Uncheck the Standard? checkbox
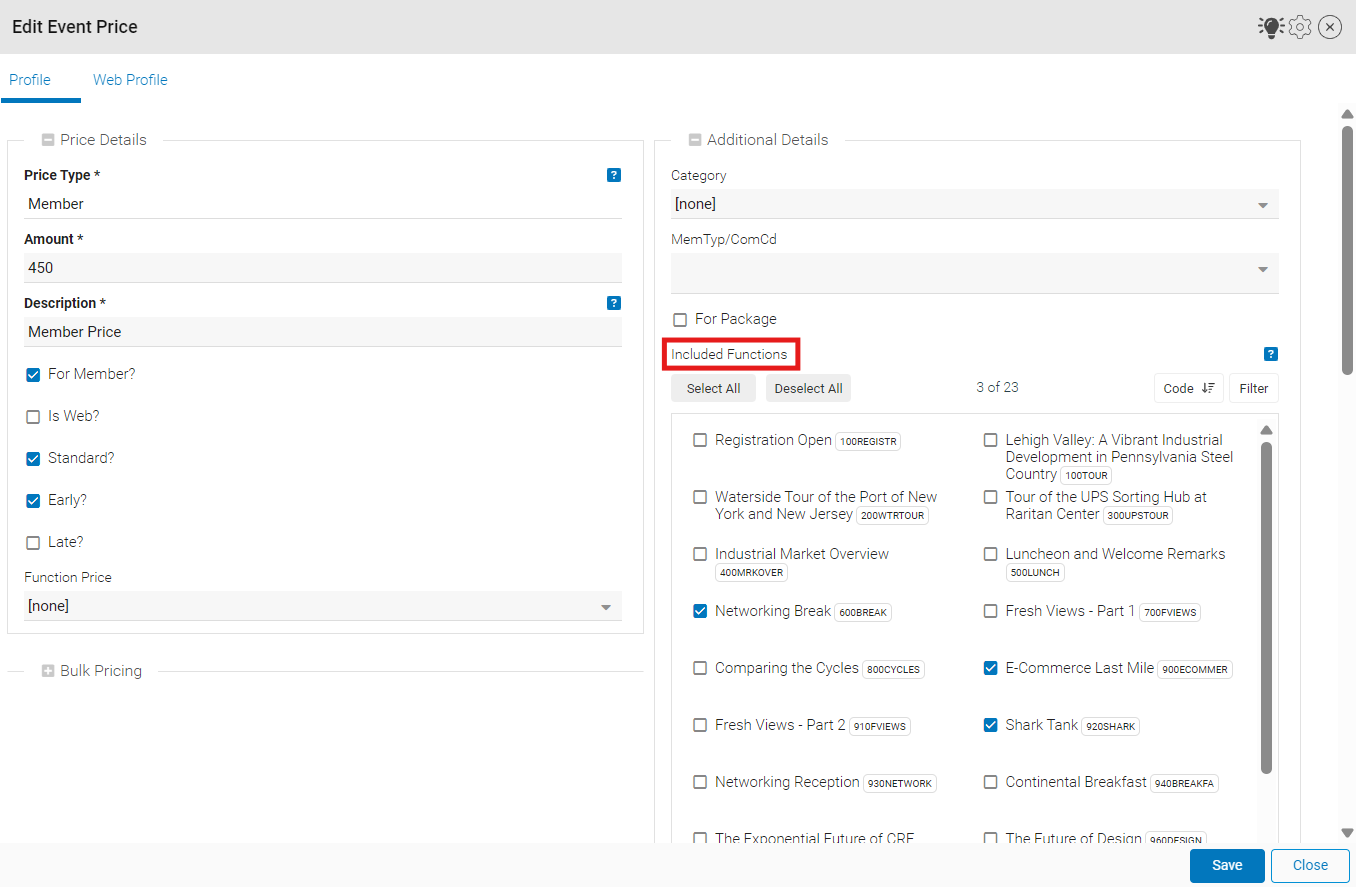This screenshot has width=1356, height=887. pyautogui.click(x=33, y=459)
